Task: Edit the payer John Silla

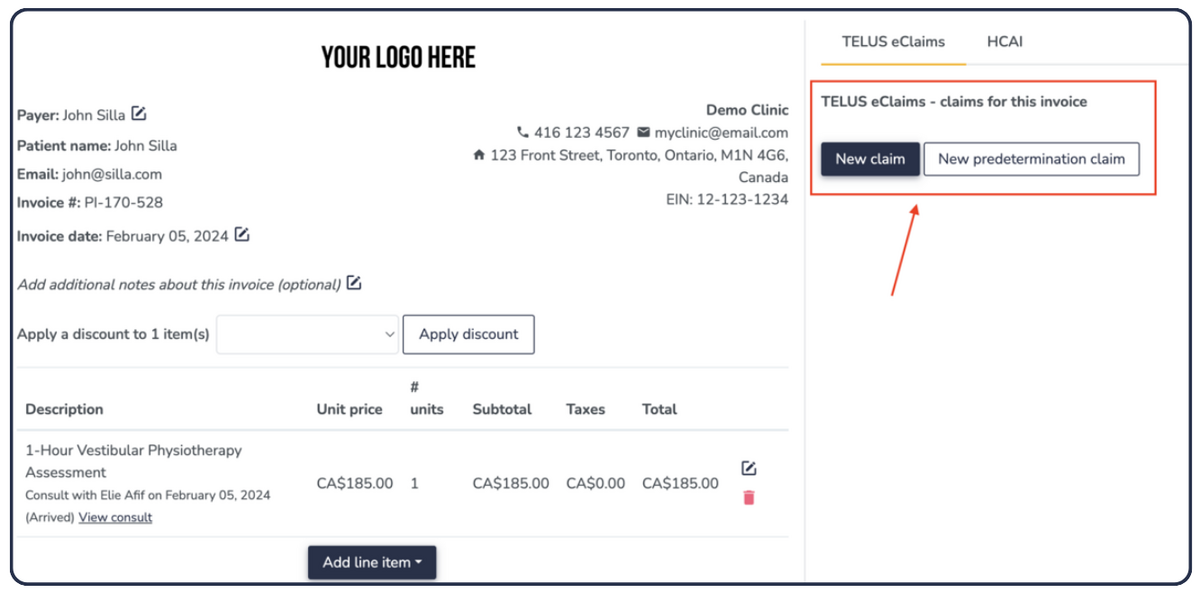Action: coord(139,114)
